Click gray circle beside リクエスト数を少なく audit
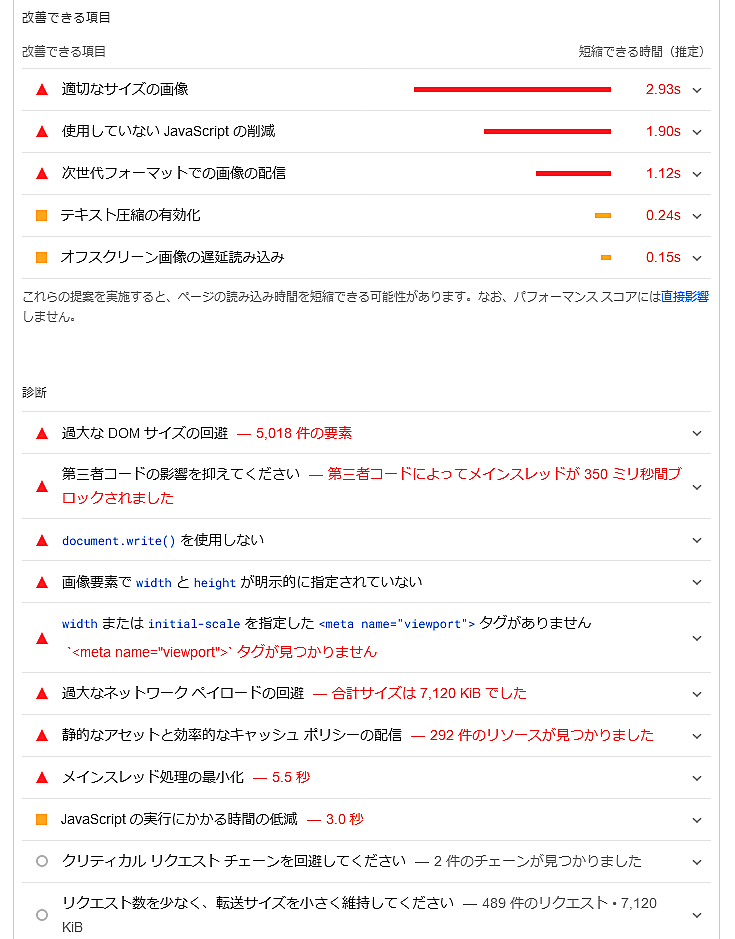The width and height of the screenshot is (735, 939). (x=42, y=914)
